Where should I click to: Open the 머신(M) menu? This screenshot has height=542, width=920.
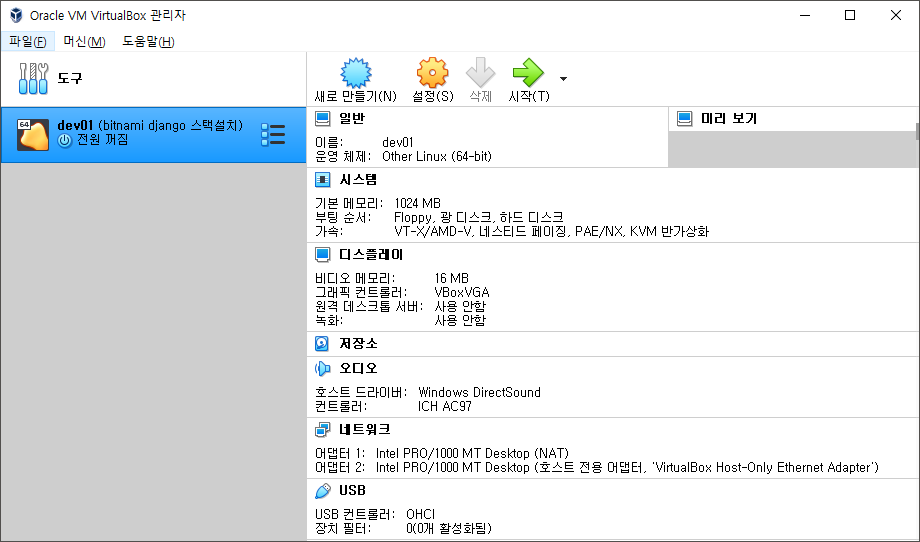84,42
